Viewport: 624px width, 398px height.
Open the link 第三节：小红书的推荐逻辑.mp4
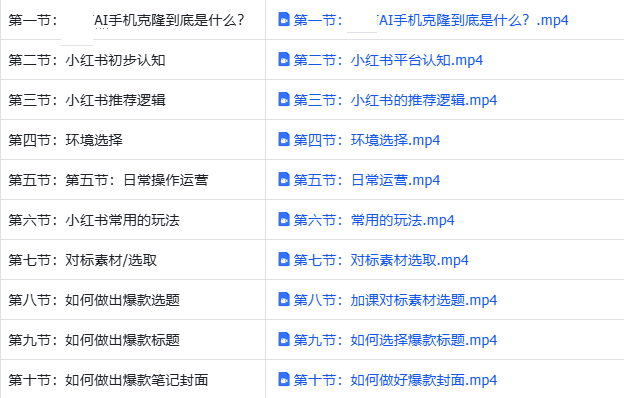[x=395, y=100]
